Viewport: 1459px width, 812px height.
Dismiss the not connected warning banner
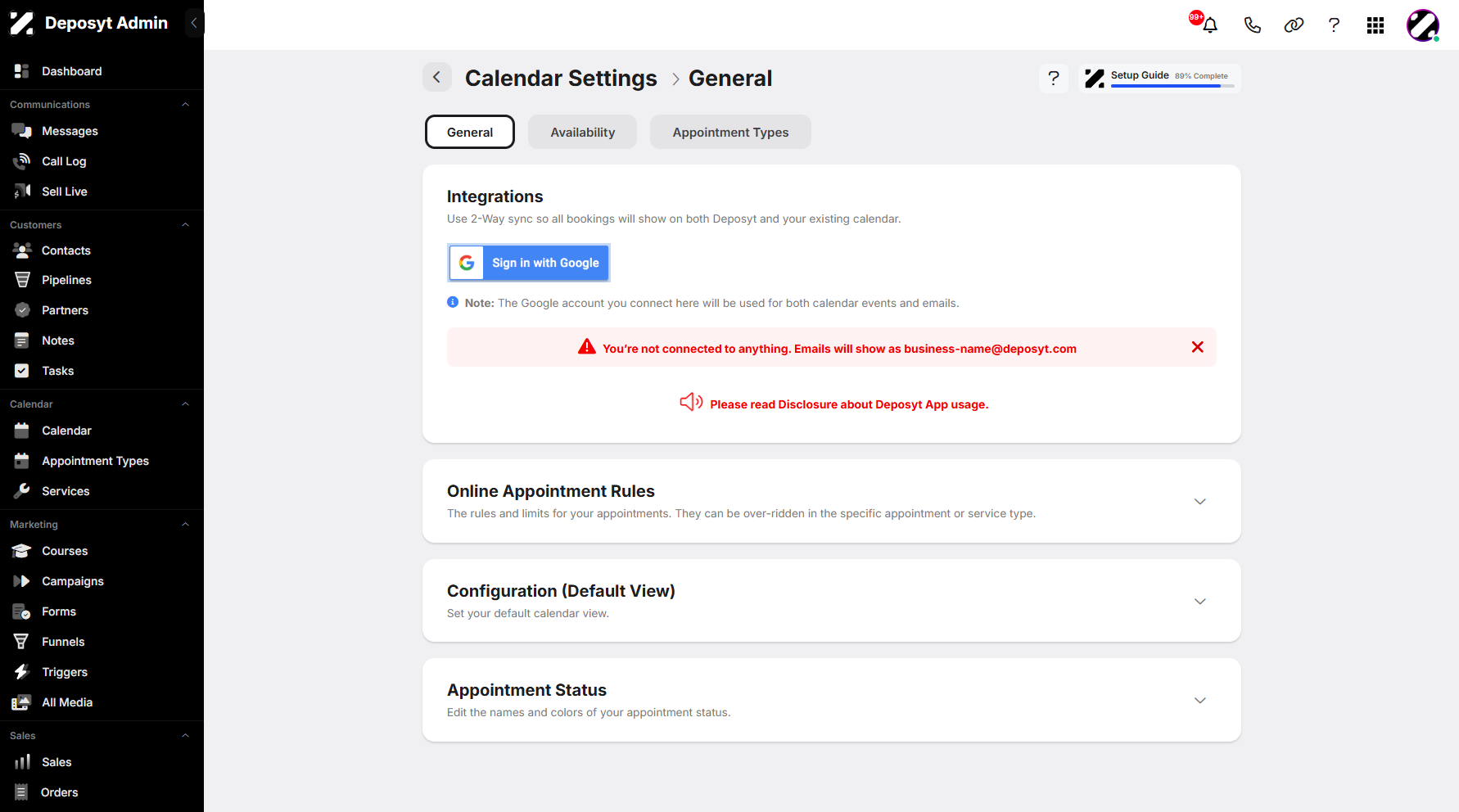1197,347
